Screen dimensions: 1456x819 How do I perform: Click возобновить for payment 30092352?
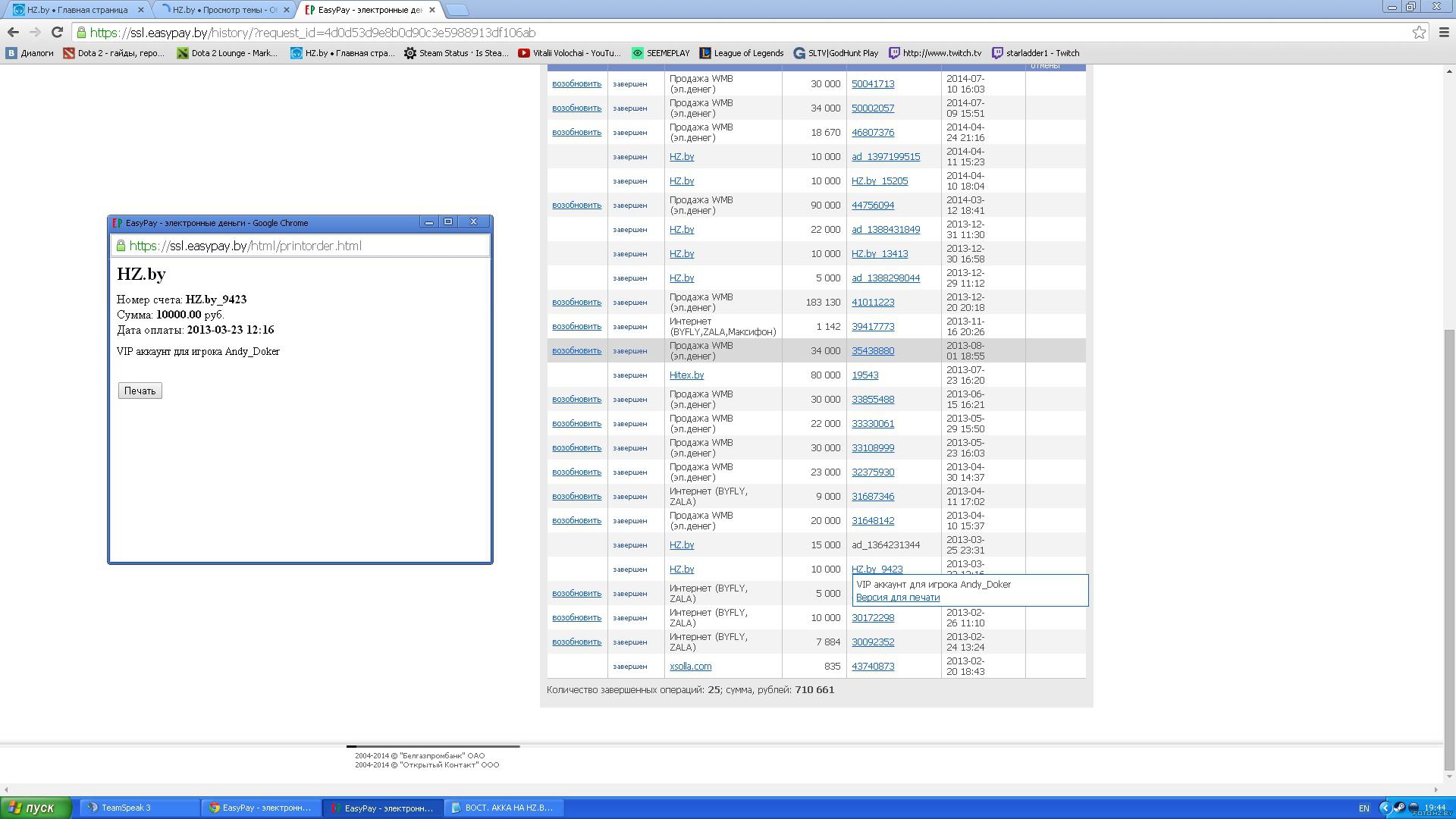click(x=576, y=642)
